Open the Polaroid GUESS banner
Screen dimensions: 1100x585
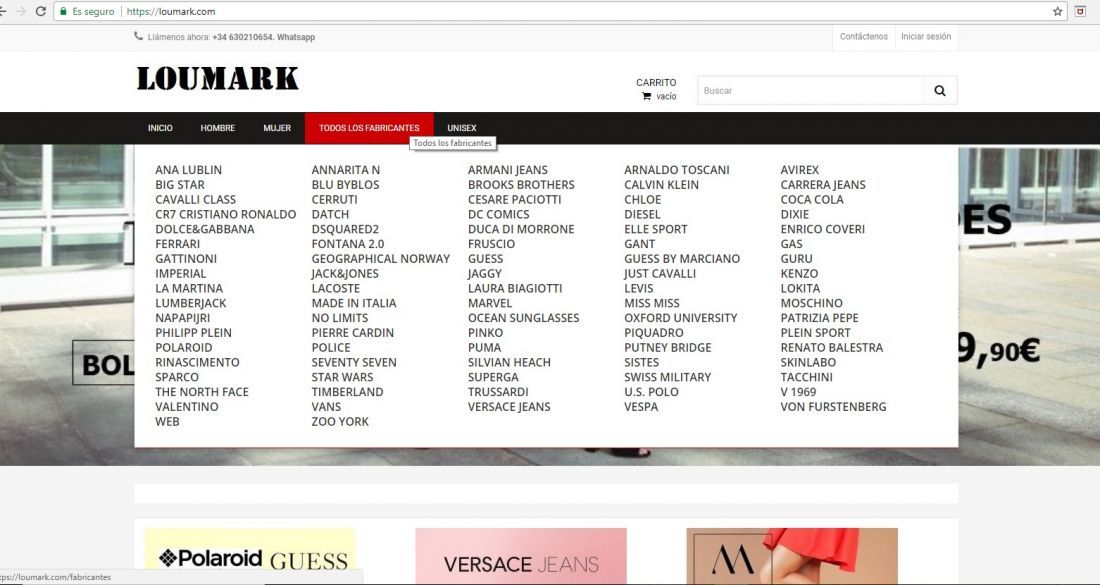tap(250, 556)
